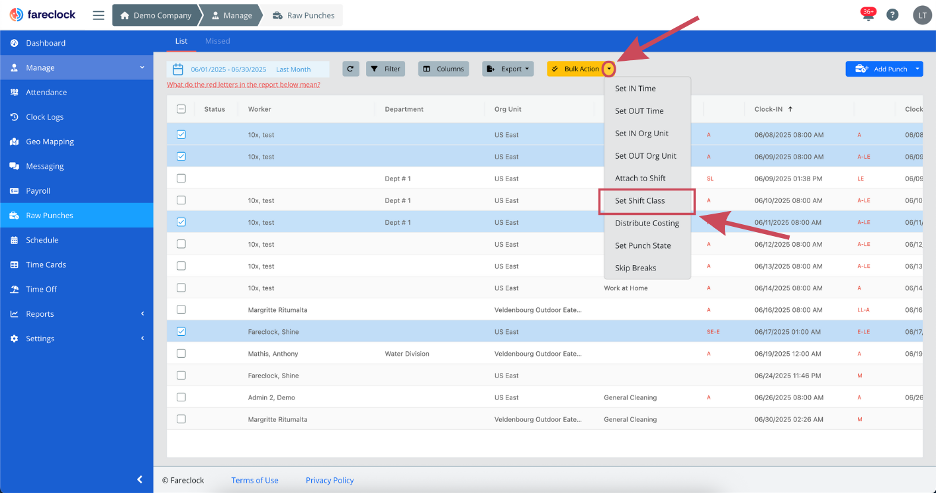Open the Privacy Policy link

coord(330,480)
